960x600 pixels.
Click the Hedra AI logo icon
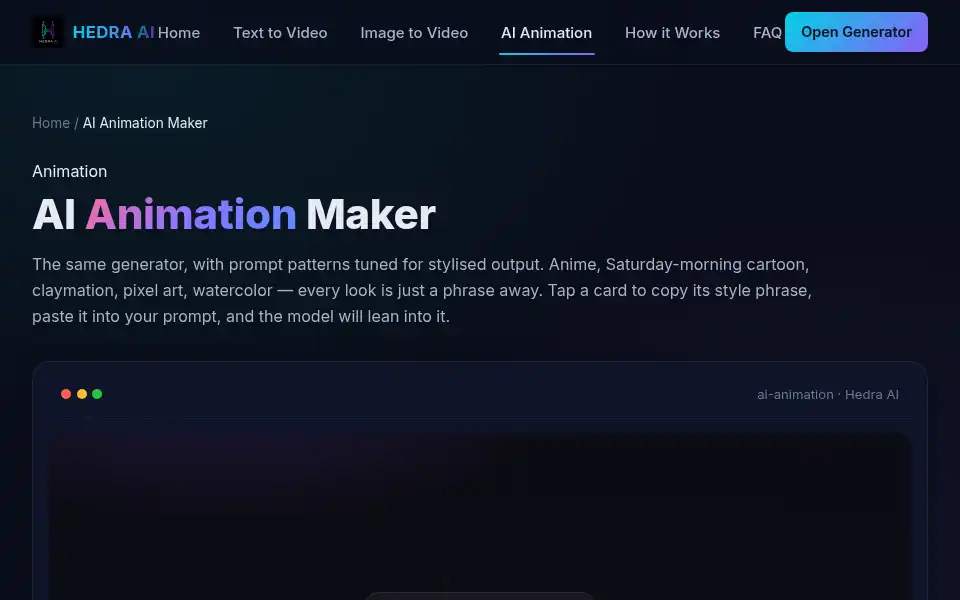(48, 32)
